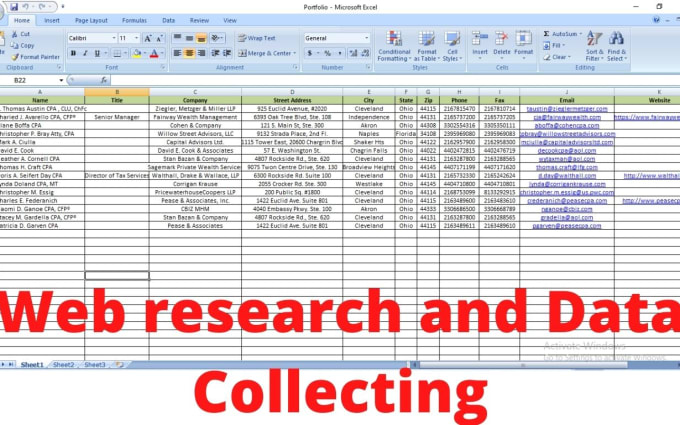Open the thomas.craft@lfg.com email link
The height and width of the screenshot is (425, 680).
coord(566,167)
